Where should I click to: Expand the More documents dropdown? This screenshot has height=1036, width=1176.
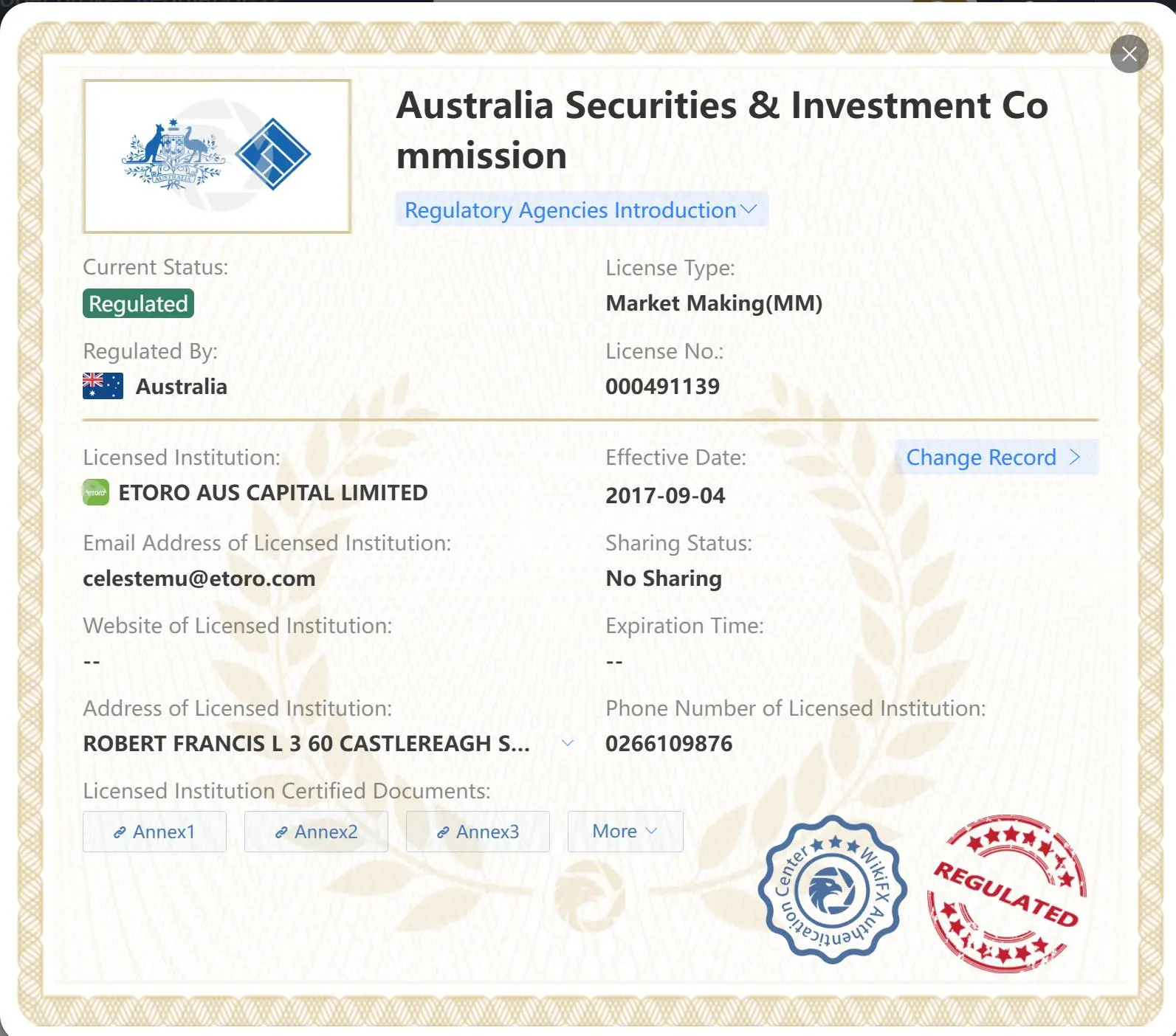[625, 832]
